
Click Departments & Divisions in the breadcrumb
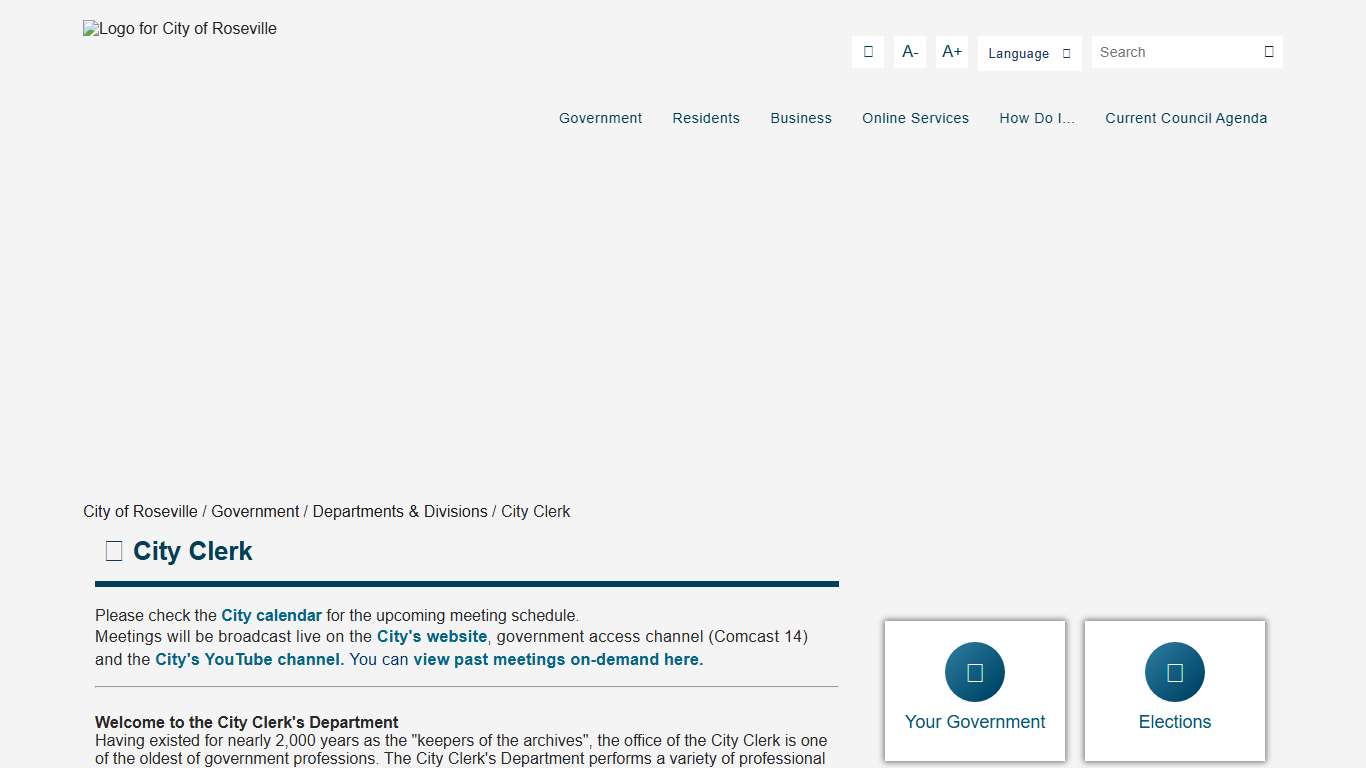(x=400, y=511)
